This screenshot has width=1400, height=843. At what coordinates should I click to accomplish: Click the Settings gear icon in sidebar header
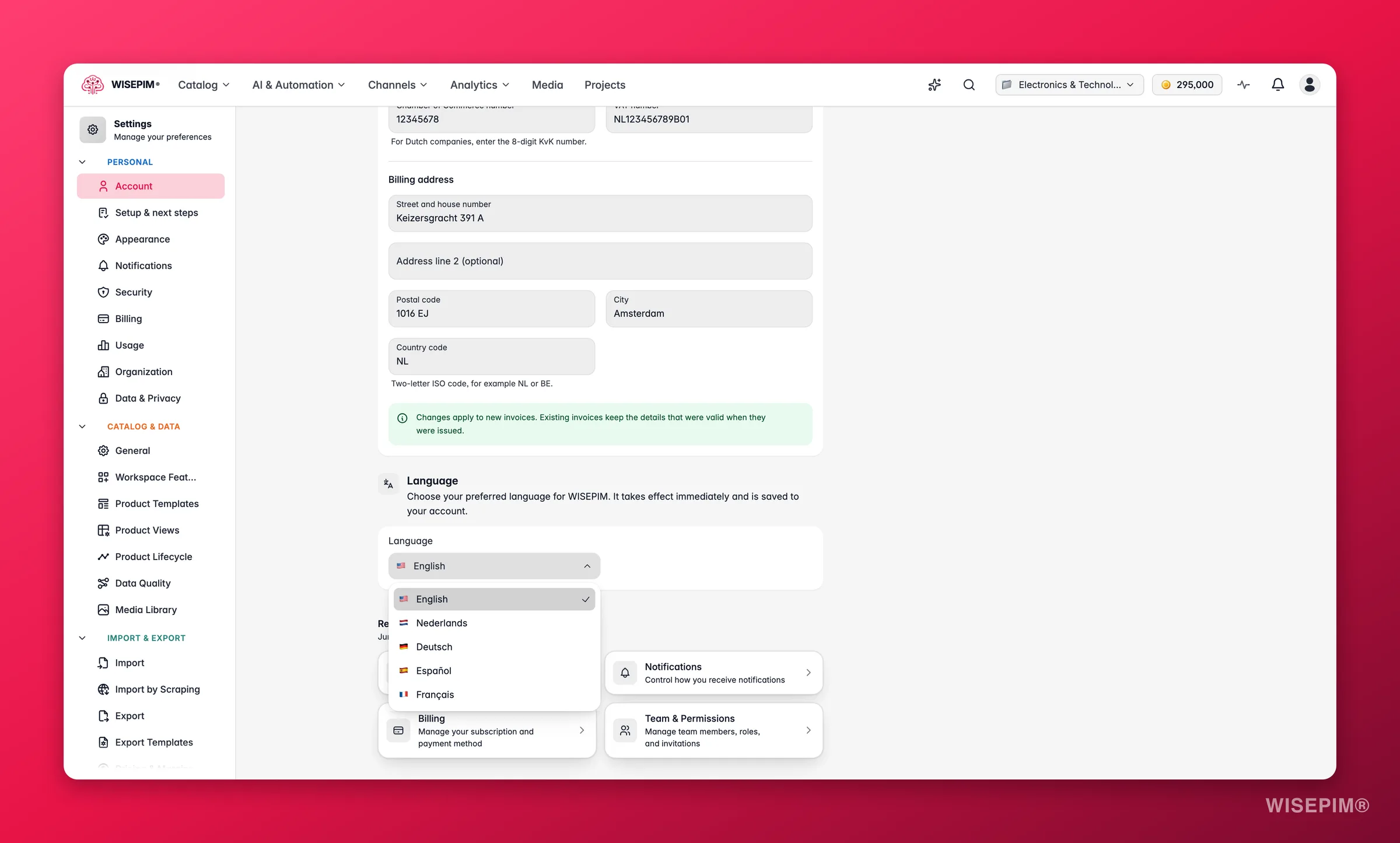(x=93, y=130)
